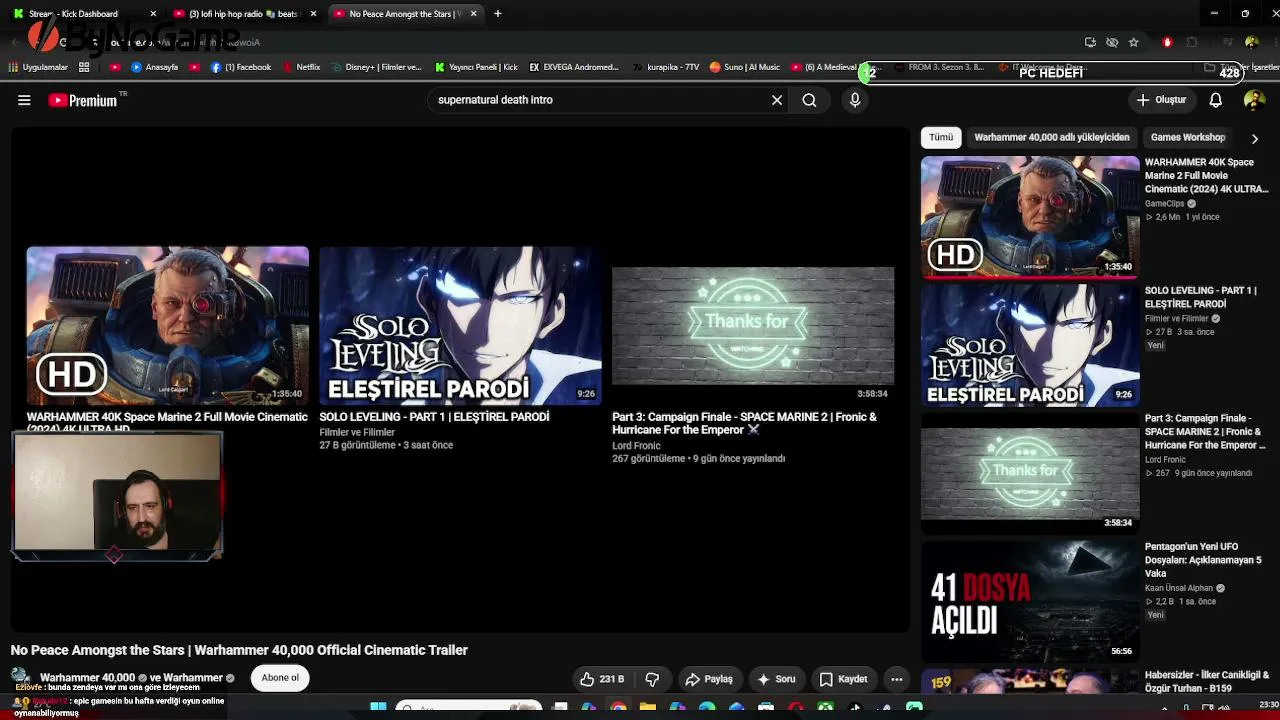The image size is (1280, 720).
Task: Open 'Habersizler - İlker Canikligil' video title
Action: point(1207,681)
